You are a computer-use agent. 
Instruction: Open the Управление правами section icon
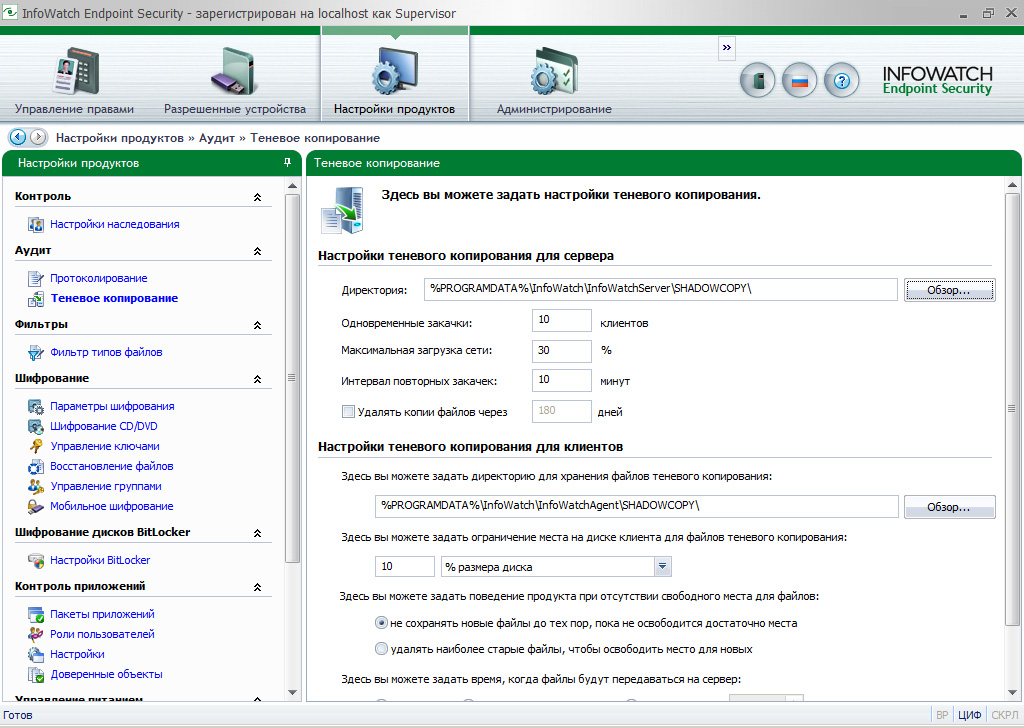click(74, 72)
